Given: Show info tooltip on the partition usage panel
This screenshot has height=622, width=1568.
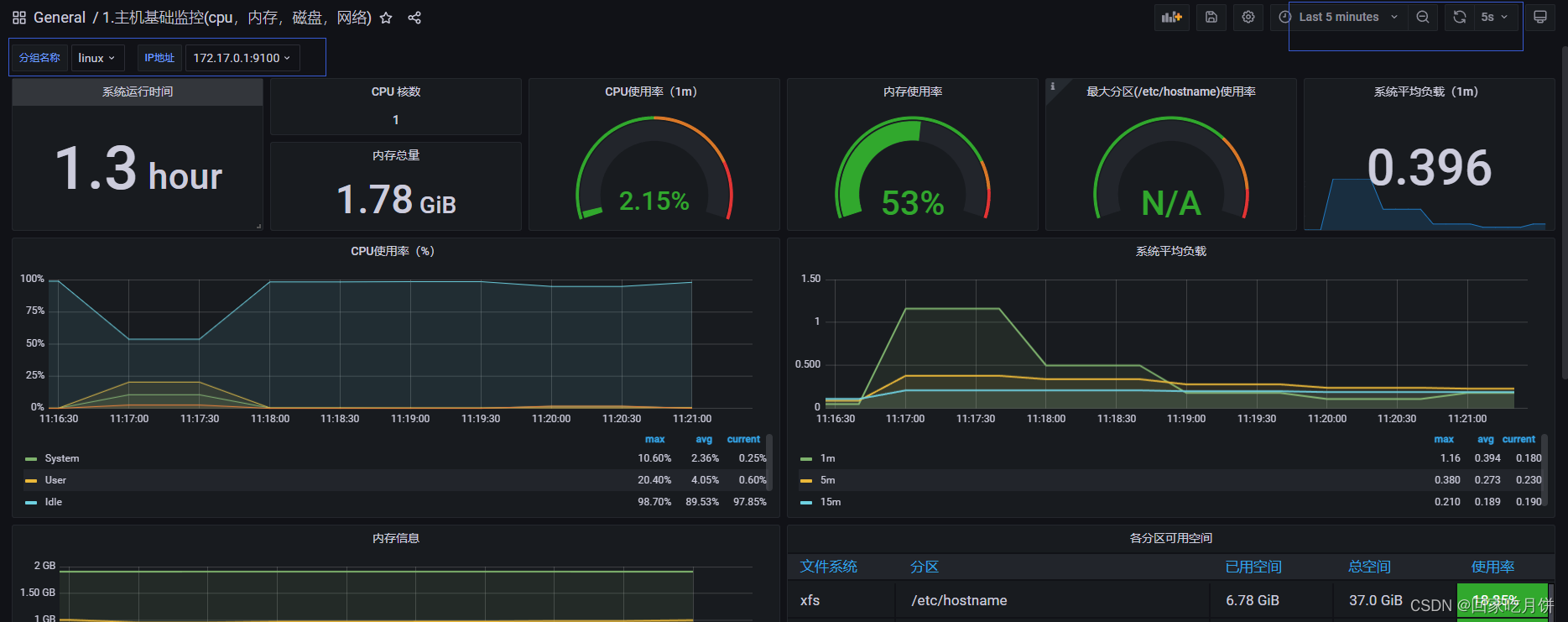Looking at the screenshot, I should click(x=1053, y=86).
